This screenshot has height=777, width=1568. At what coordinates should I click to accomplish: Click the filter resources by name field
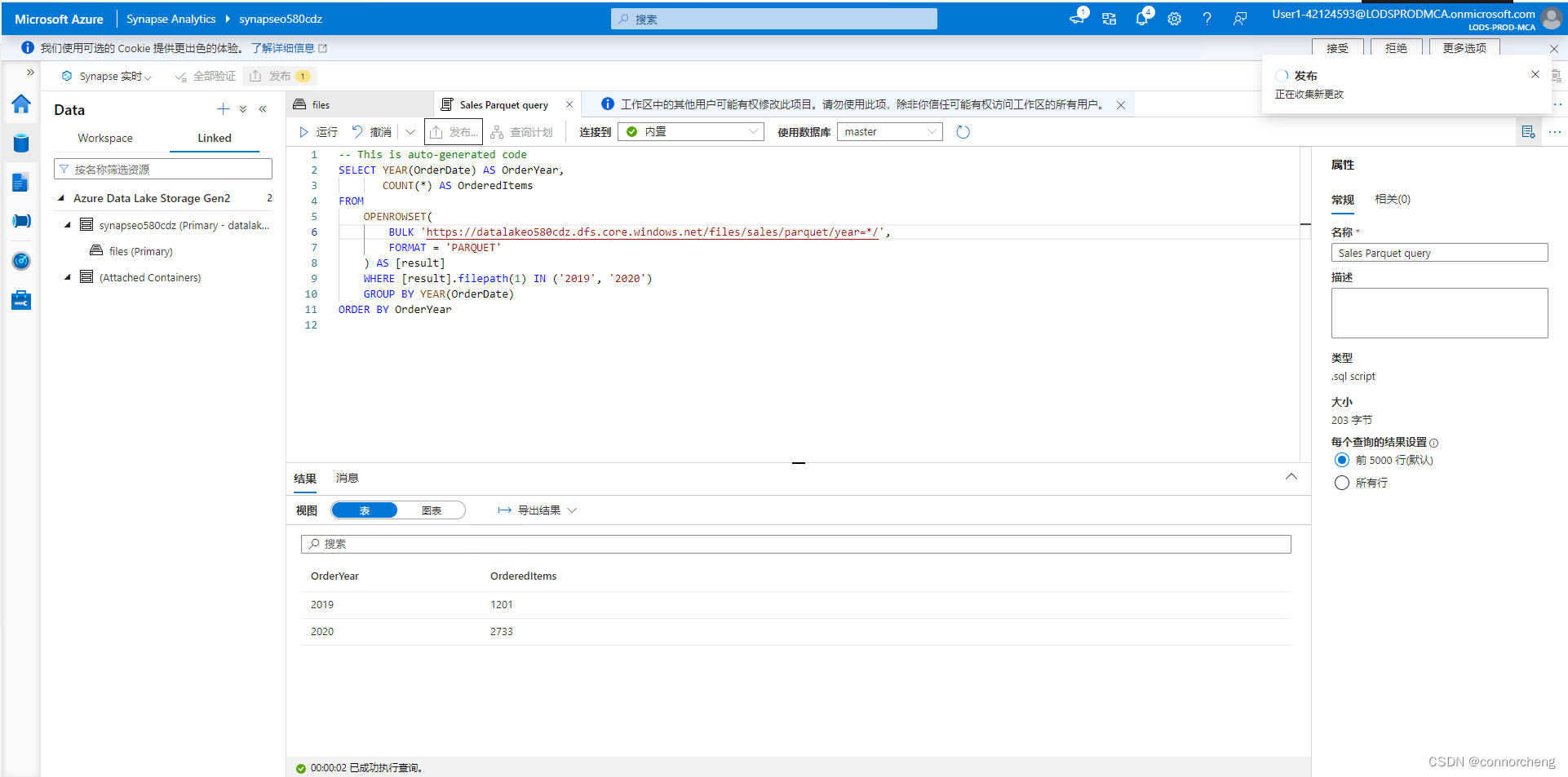click(163, 169)
